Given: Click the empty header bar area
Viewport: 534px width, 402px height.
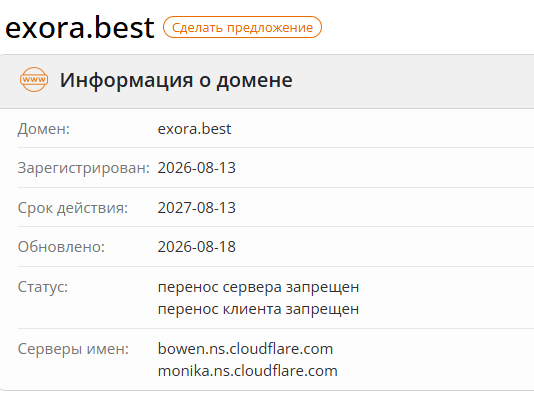Looking at the screenshot, I should (412, 81).
